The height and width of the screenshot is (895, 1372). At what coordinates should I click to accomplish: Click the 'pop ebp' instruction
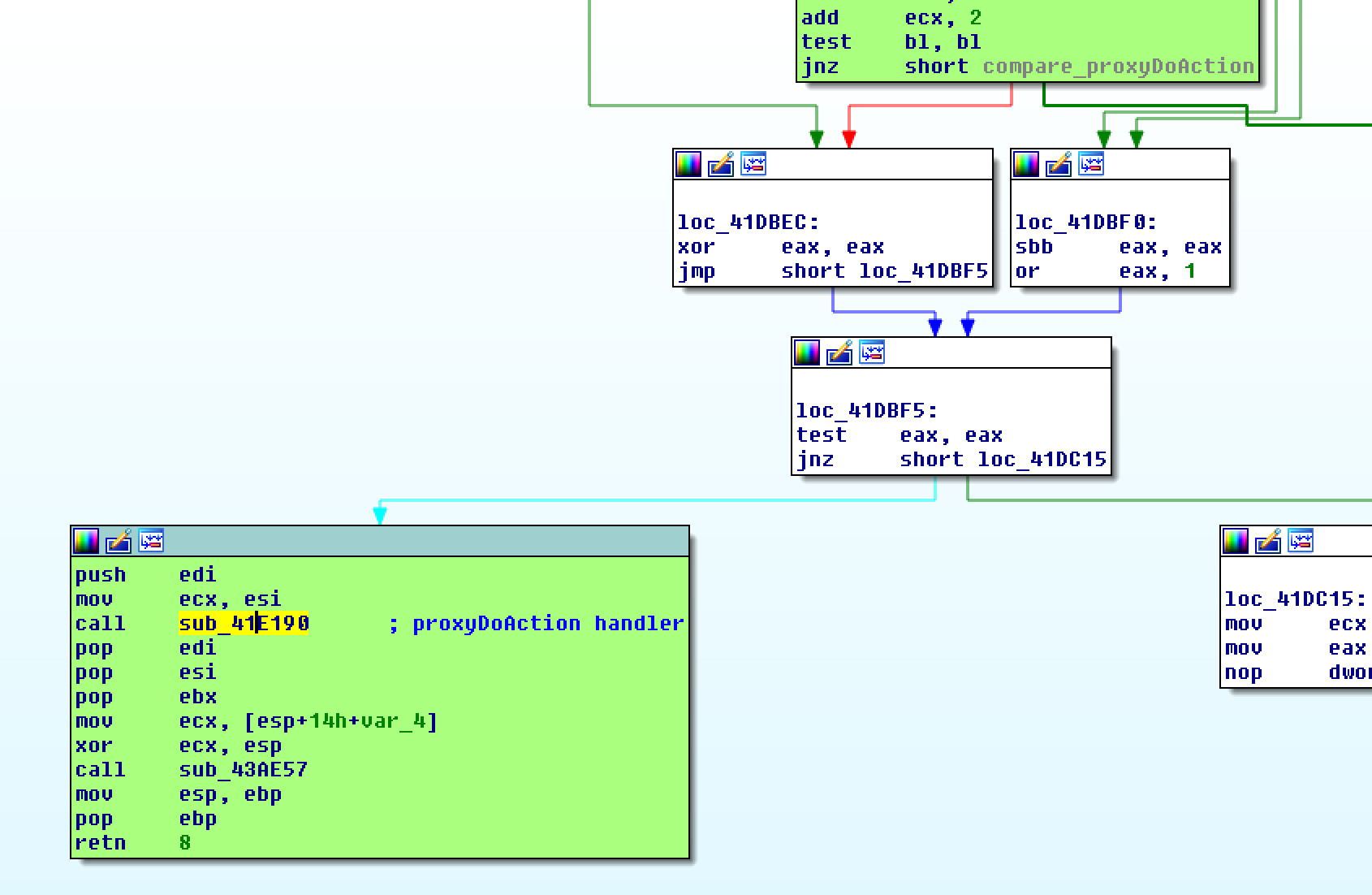tap(146, 819)
